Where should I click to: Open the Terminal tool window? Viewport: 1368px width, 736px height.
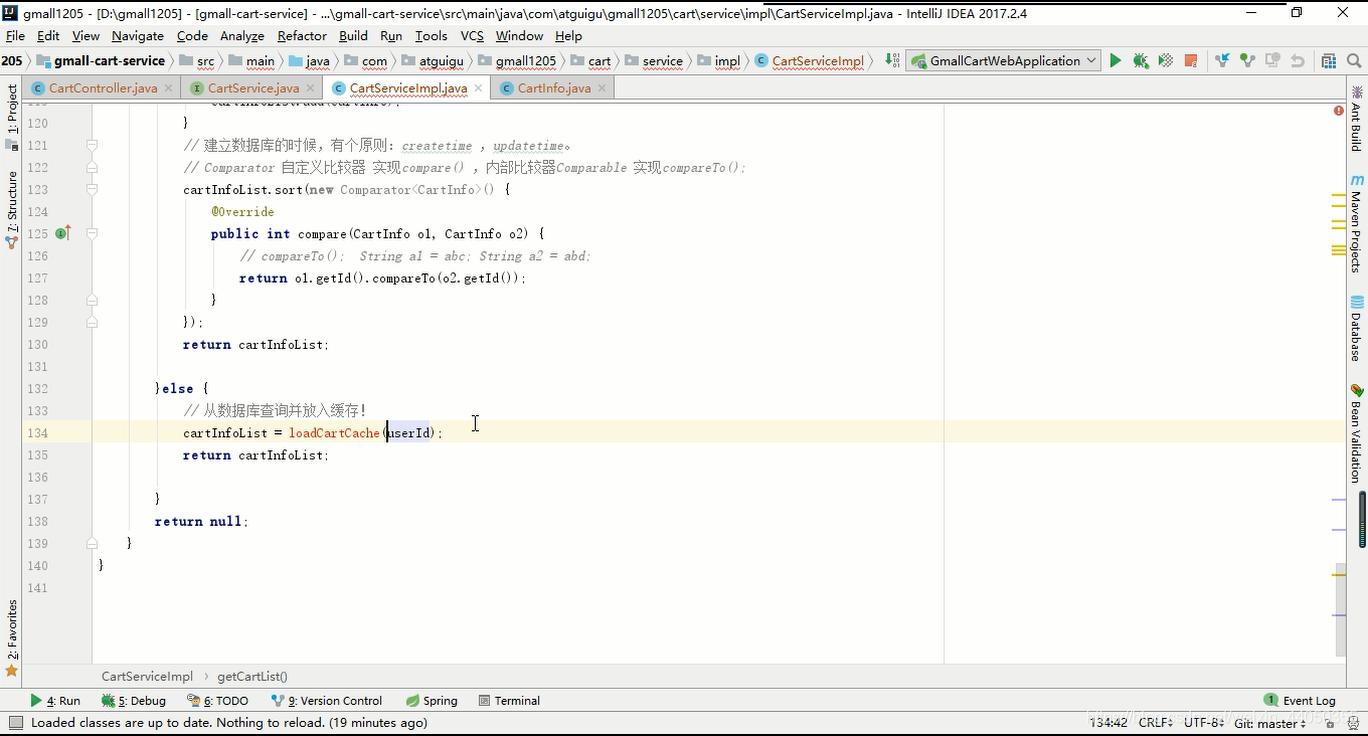point(509,700)
